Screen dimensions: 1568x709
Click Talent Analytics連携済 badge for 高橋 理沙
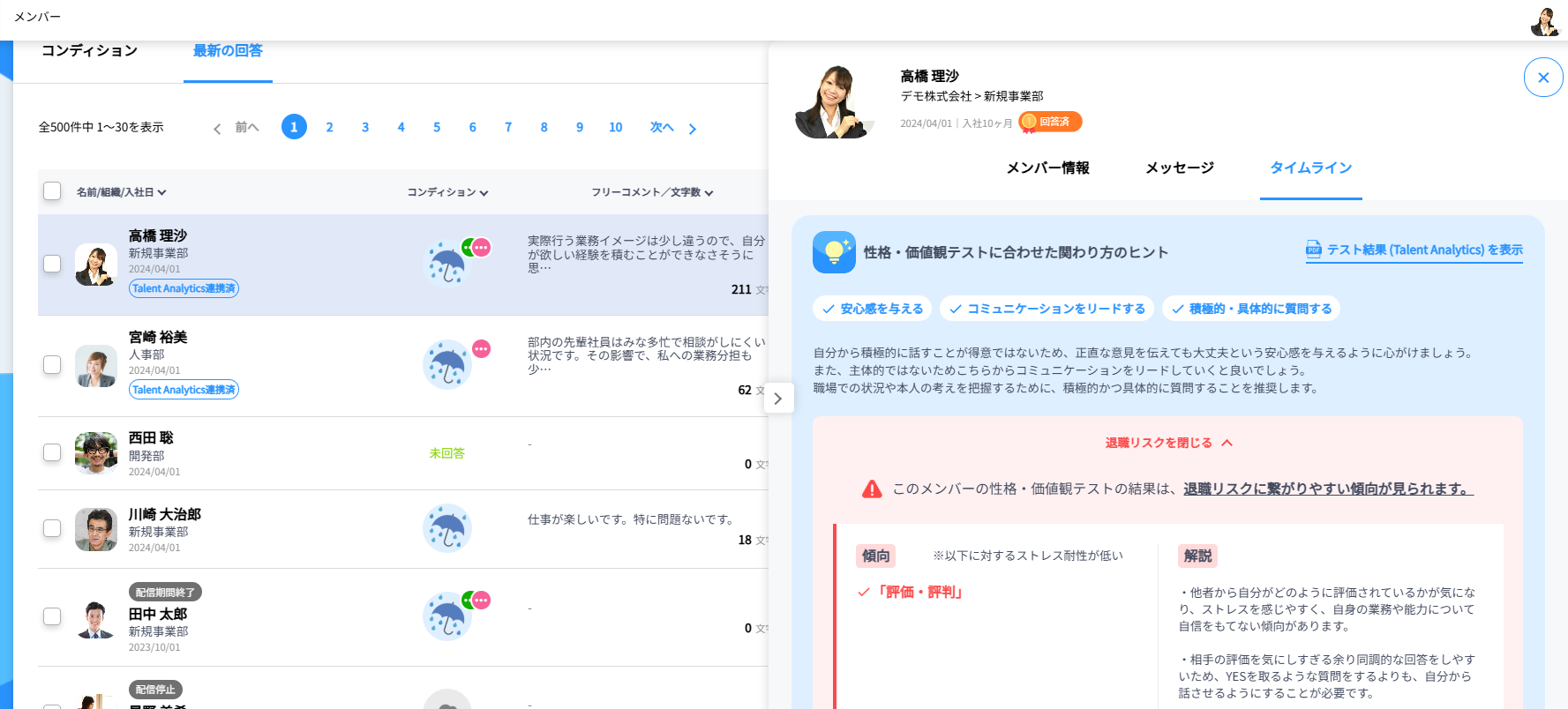[184, 288]
